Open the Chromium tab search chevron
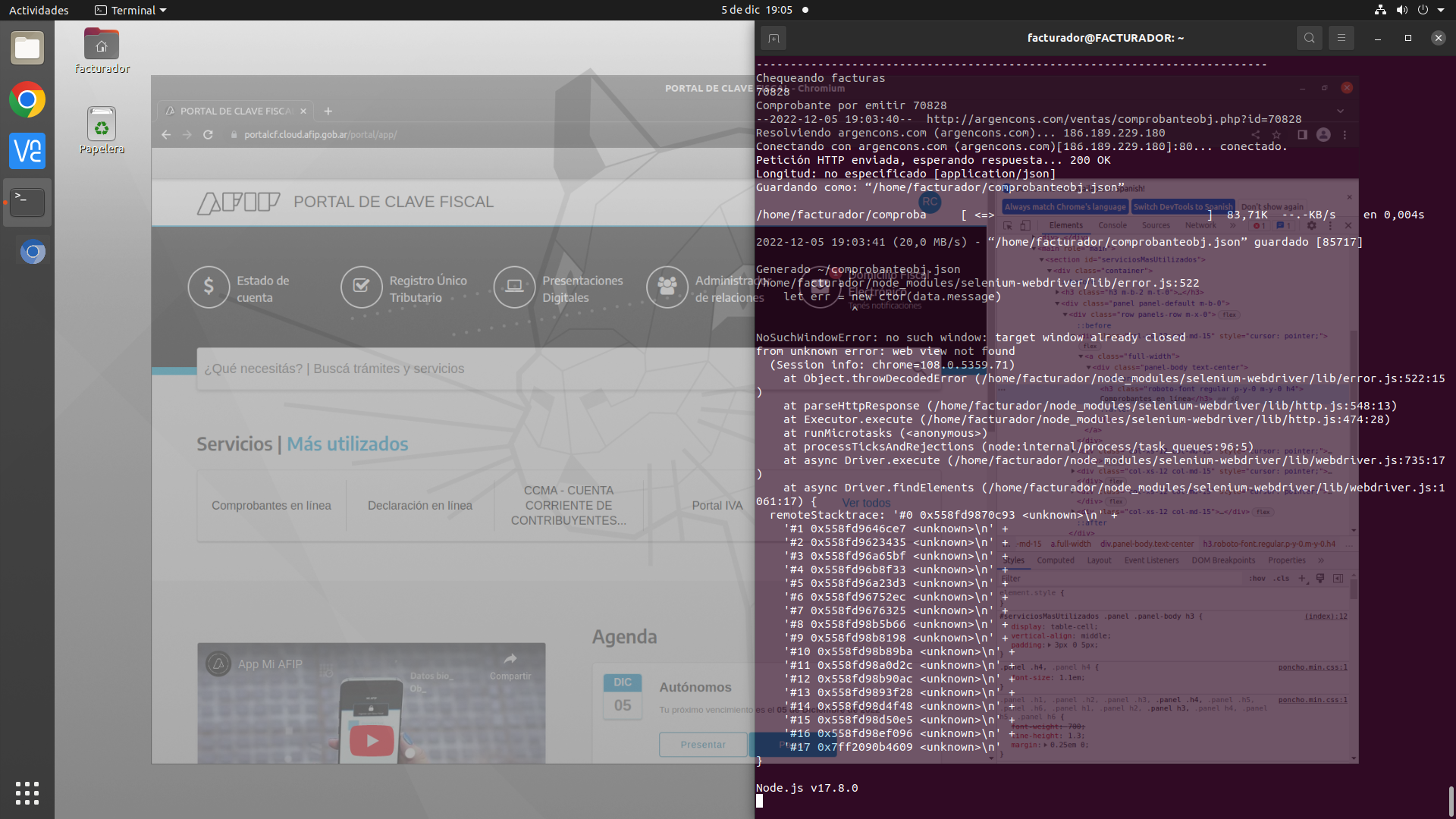The height and width of the screenshot is (819, 1456). point(1340,111)
